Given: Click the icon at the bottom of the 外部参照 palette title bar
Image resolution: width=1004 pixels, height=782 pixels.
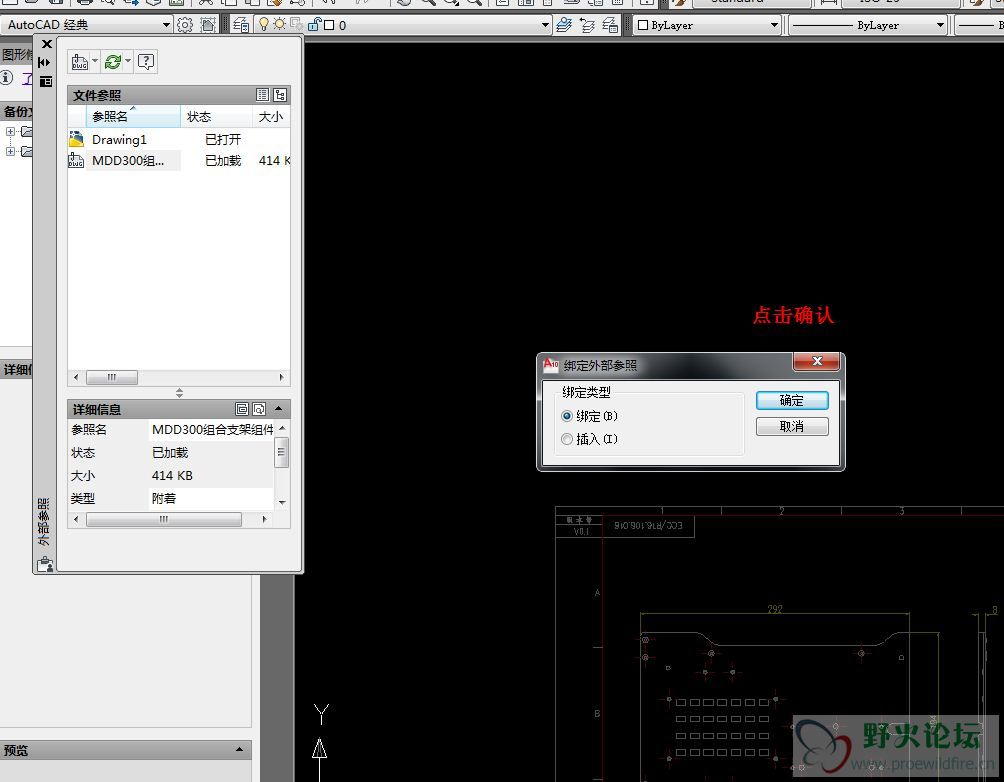Looking at the screenshot, I should tap(45, 564).
